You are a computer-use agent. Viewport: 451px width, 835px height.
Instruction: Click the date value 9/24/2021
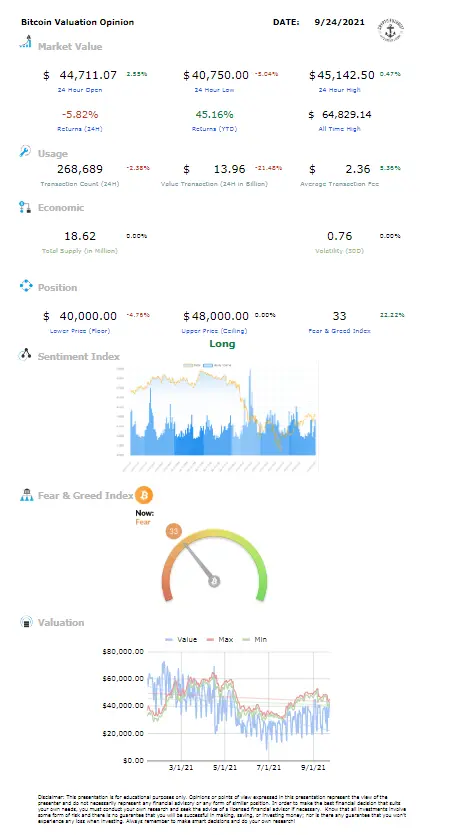[x=340, y=22]
